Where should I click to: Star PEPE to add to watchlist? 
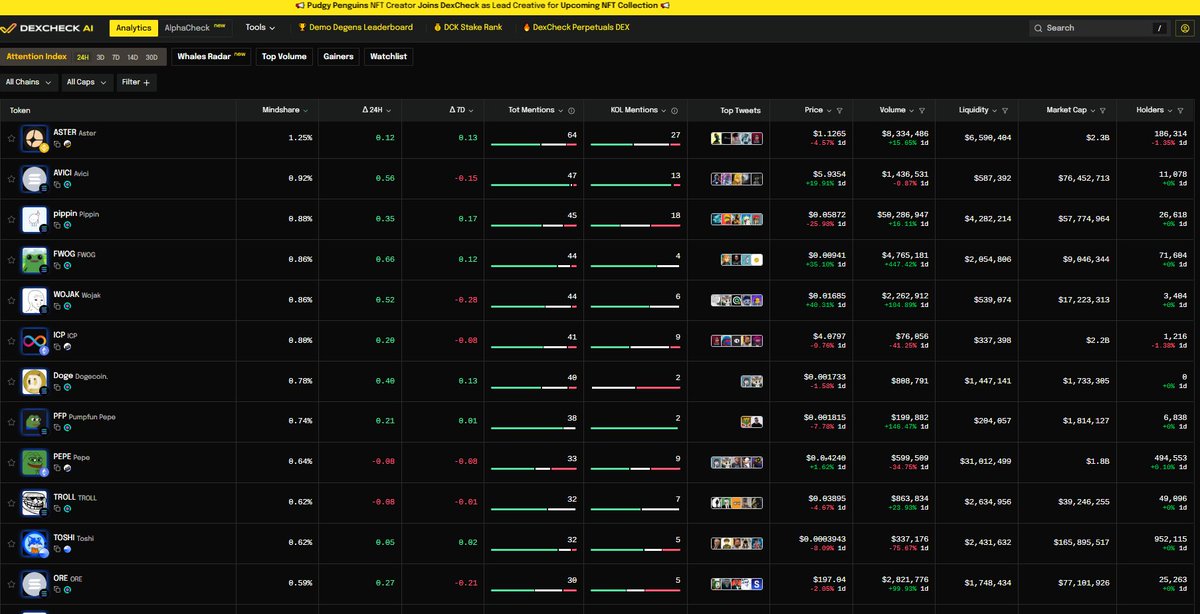click(x=11, y=463)
